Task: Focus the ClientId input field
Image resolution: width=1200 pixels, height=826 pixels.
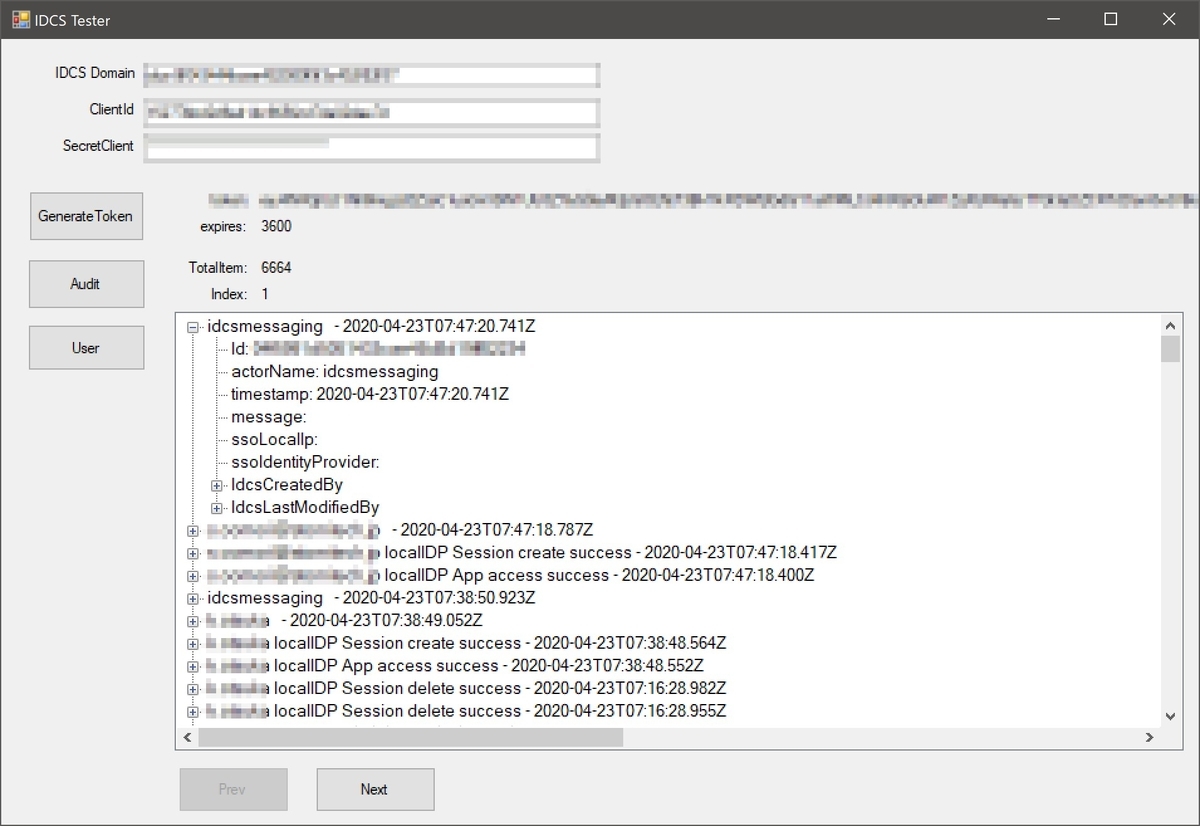Action: [x=371, y=111]
